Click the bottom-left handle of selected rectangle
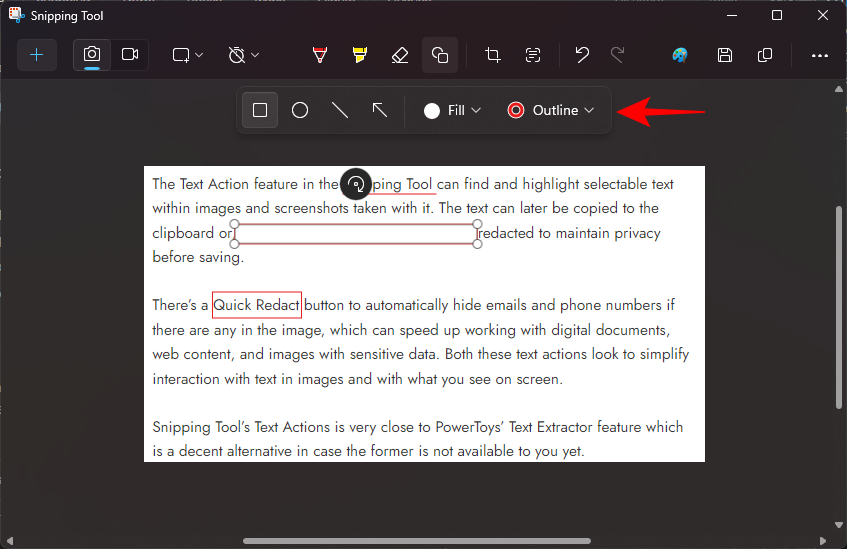The width and height of the screenshot is (847, 549). [234, 244]
